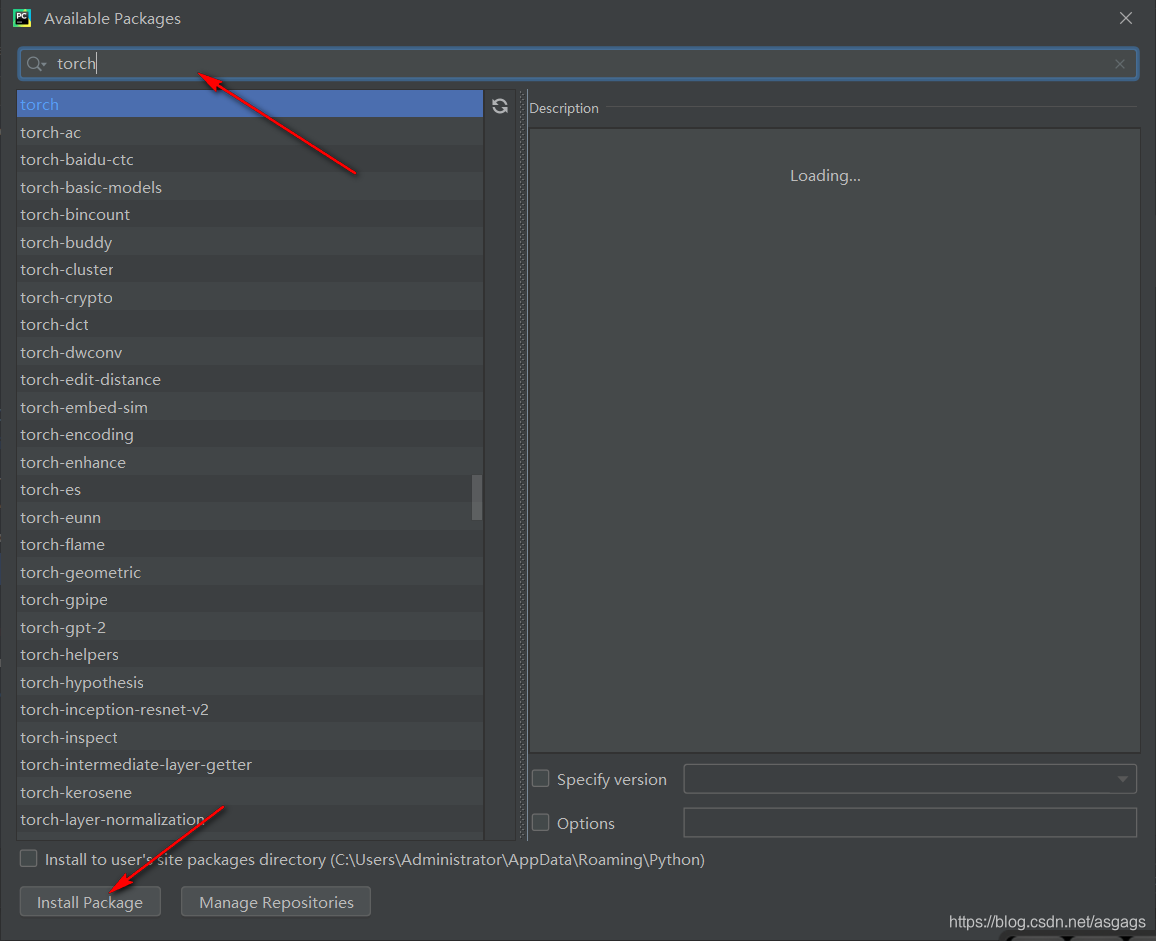This screenshot has height=941, width=1156.
Task: Select the torch-embed-sim package
Action: click(x=250, y=407)
